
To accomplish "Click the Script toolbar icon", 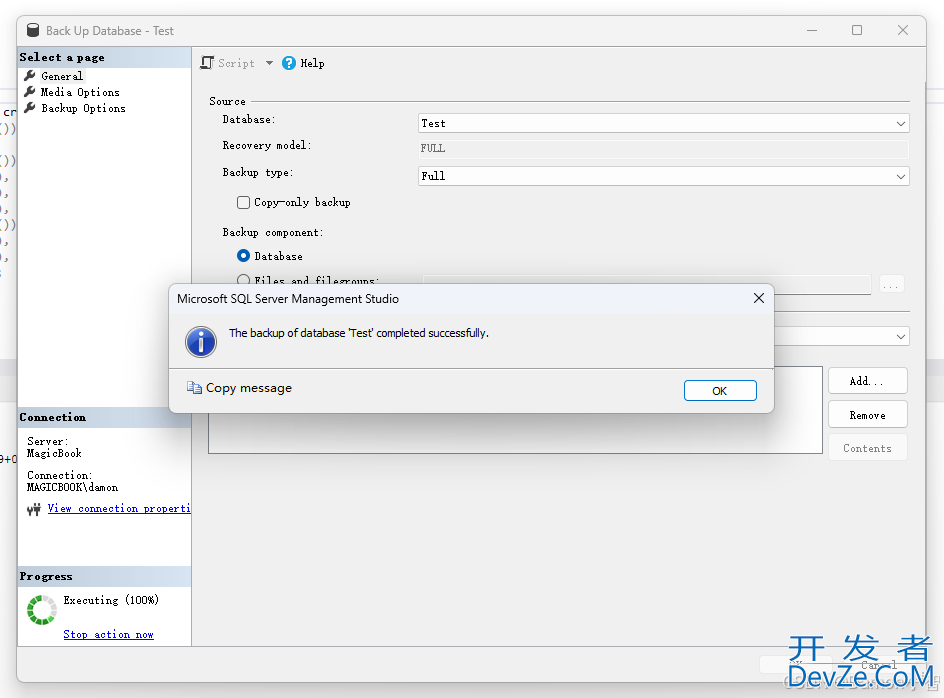I will pos(207,63).
